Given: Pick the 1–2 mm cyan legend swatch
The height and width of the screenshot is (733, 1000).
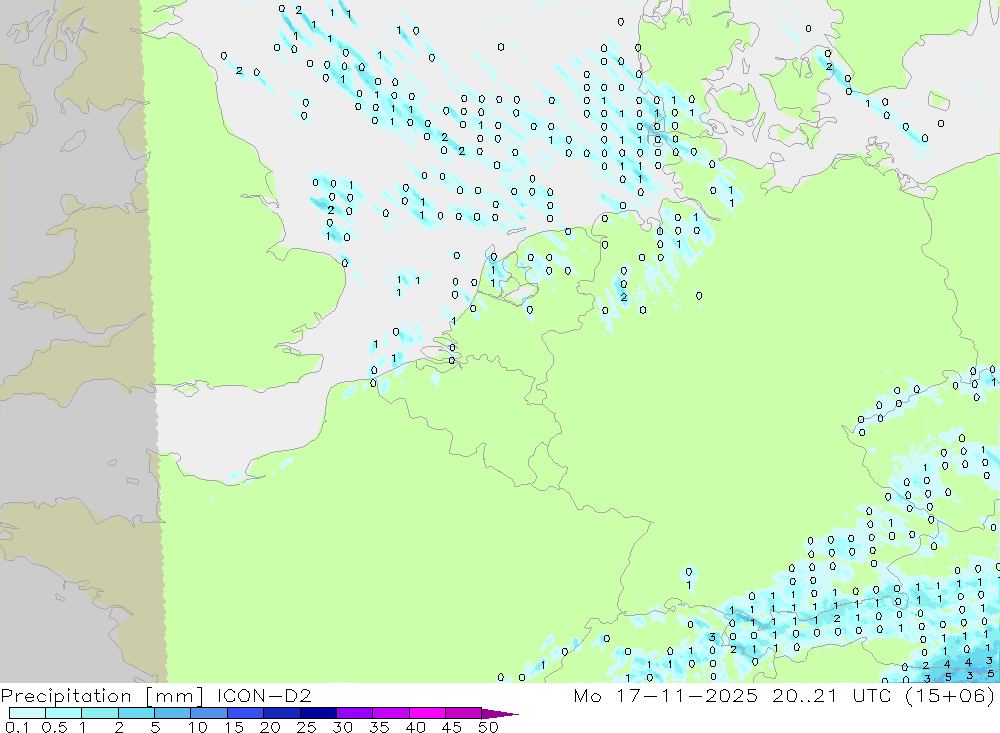Looking at the screenshot, I should point(99,713).
